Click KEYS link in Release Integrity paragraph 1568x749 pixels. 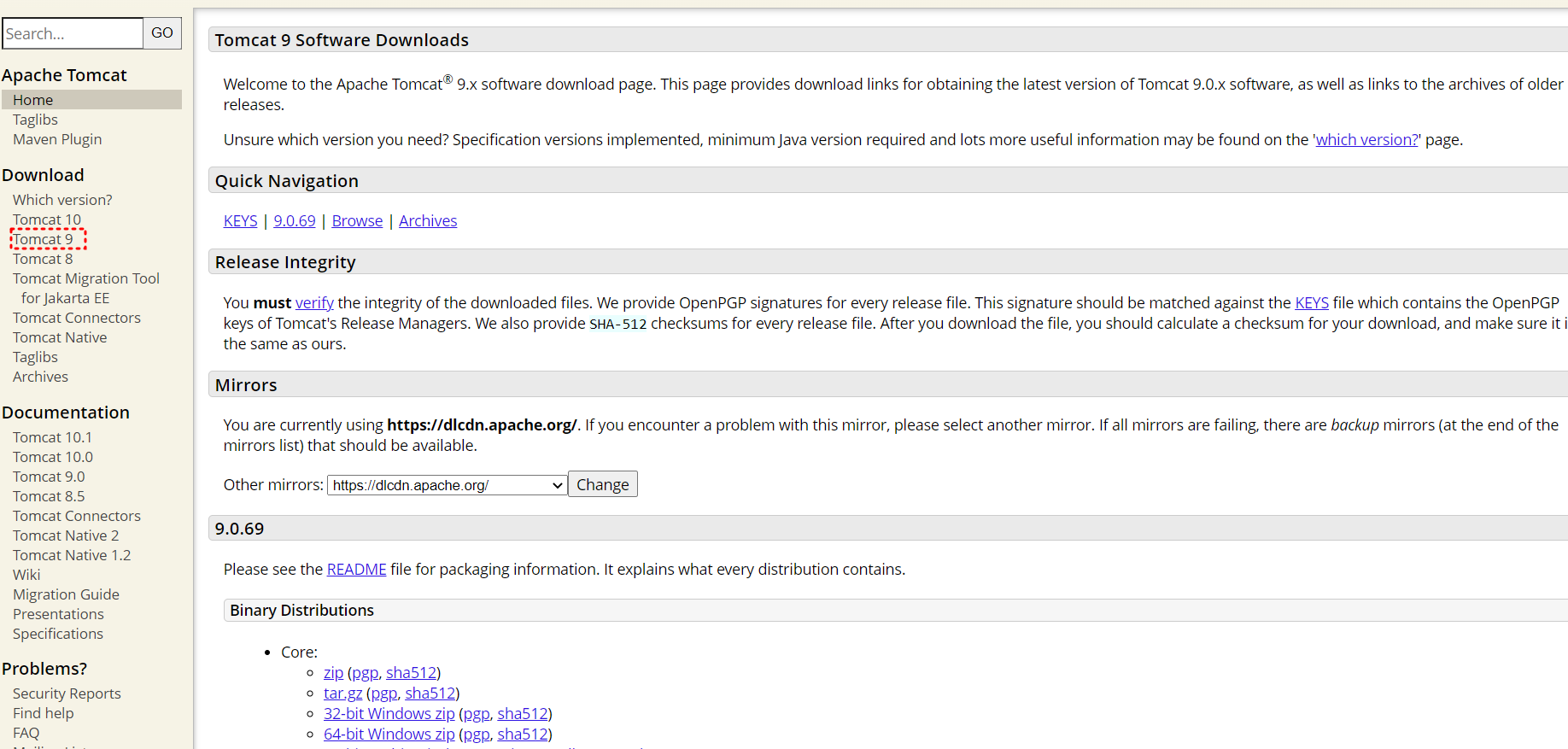pos(1312,302)
